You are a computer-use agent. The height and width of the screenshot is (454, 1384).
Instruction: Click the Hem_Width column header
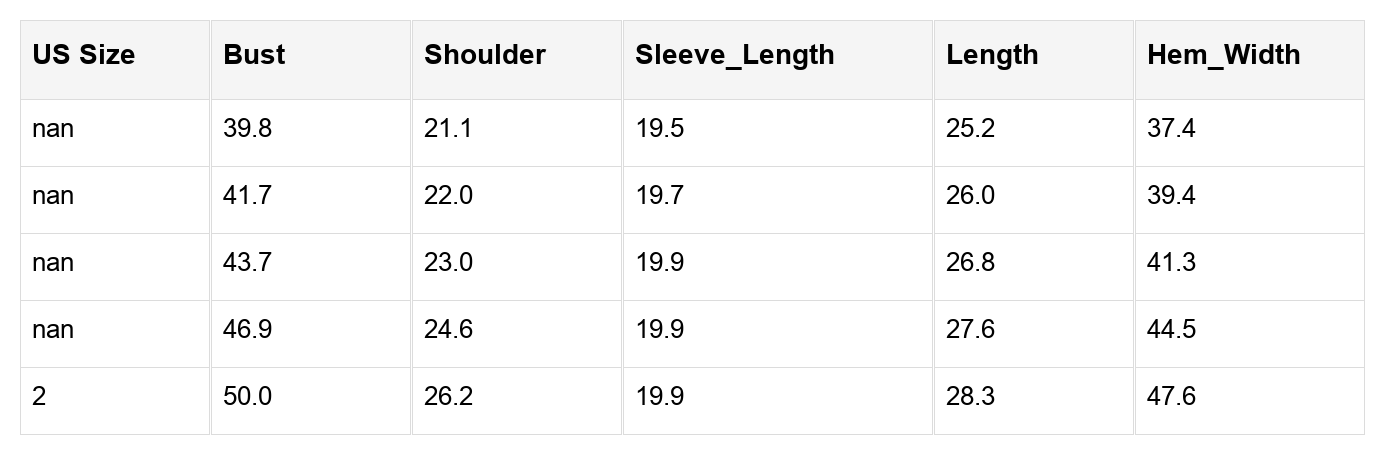point(1223,55)
